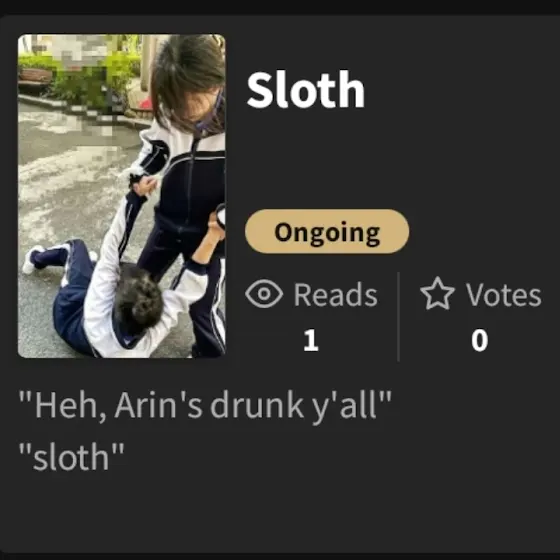Click the eye icon beside Reads
Viewport: 560px width, 560px height.
click(264, 294)
